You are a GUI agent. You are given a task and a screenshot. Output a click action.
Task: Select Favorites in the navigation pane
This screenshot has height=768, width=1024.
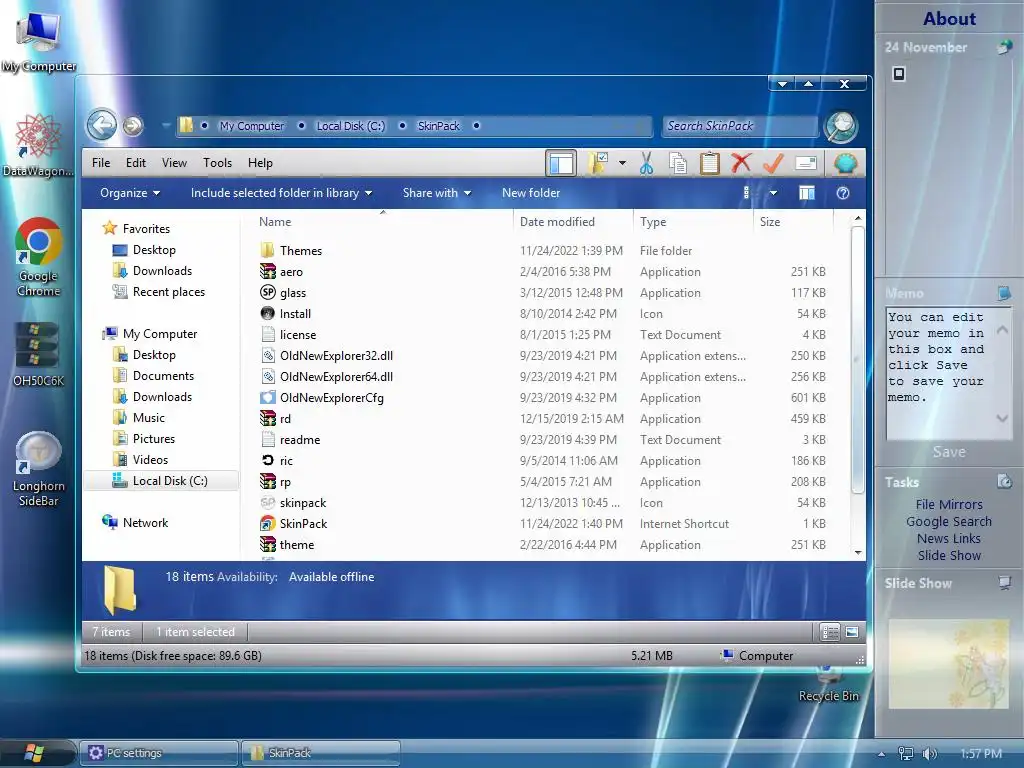(146, 229)
